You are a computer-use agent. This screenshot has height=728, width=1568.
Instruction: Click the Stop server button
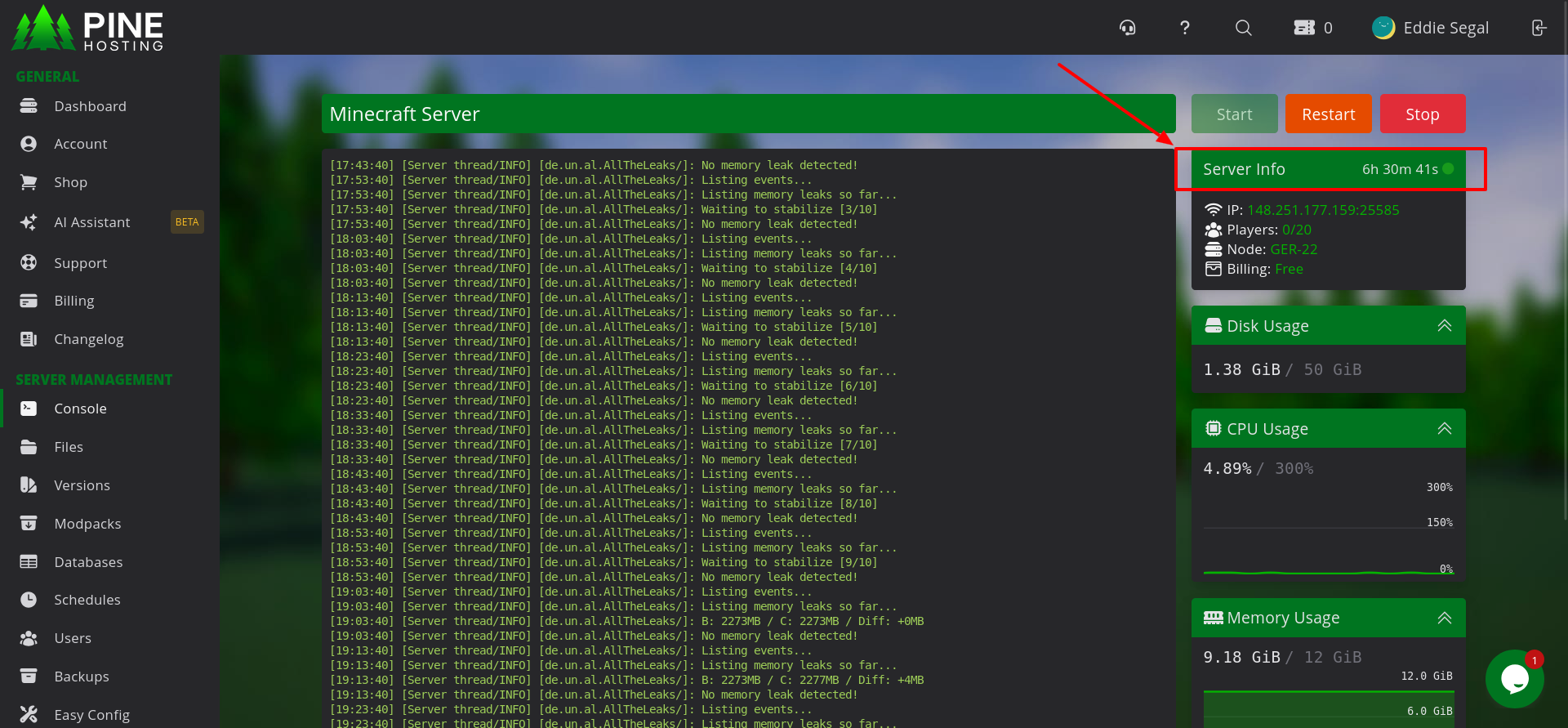1422,114
